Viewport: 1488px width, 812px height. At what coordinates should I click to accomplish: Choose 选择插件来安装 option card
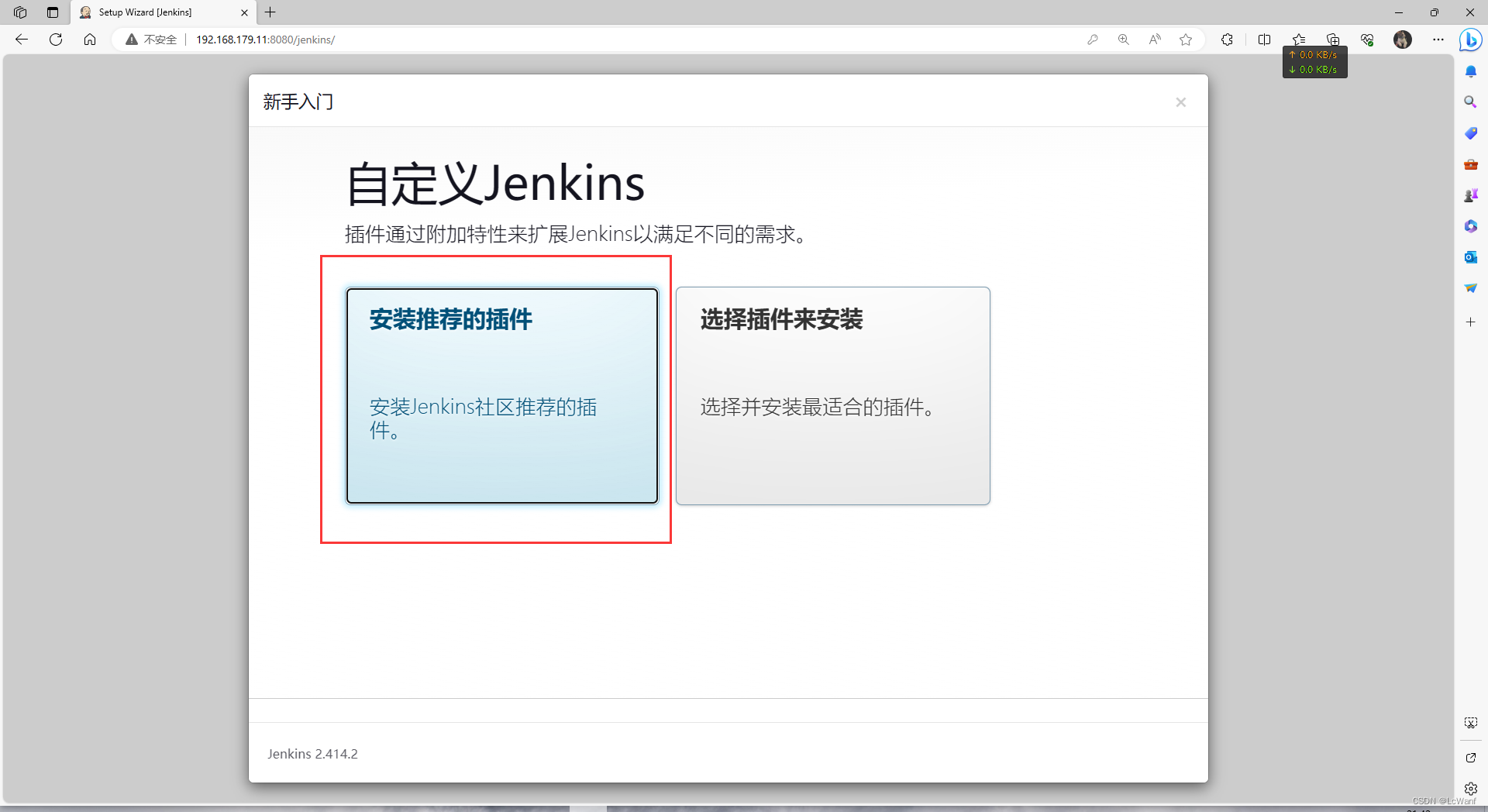(833, 396)
